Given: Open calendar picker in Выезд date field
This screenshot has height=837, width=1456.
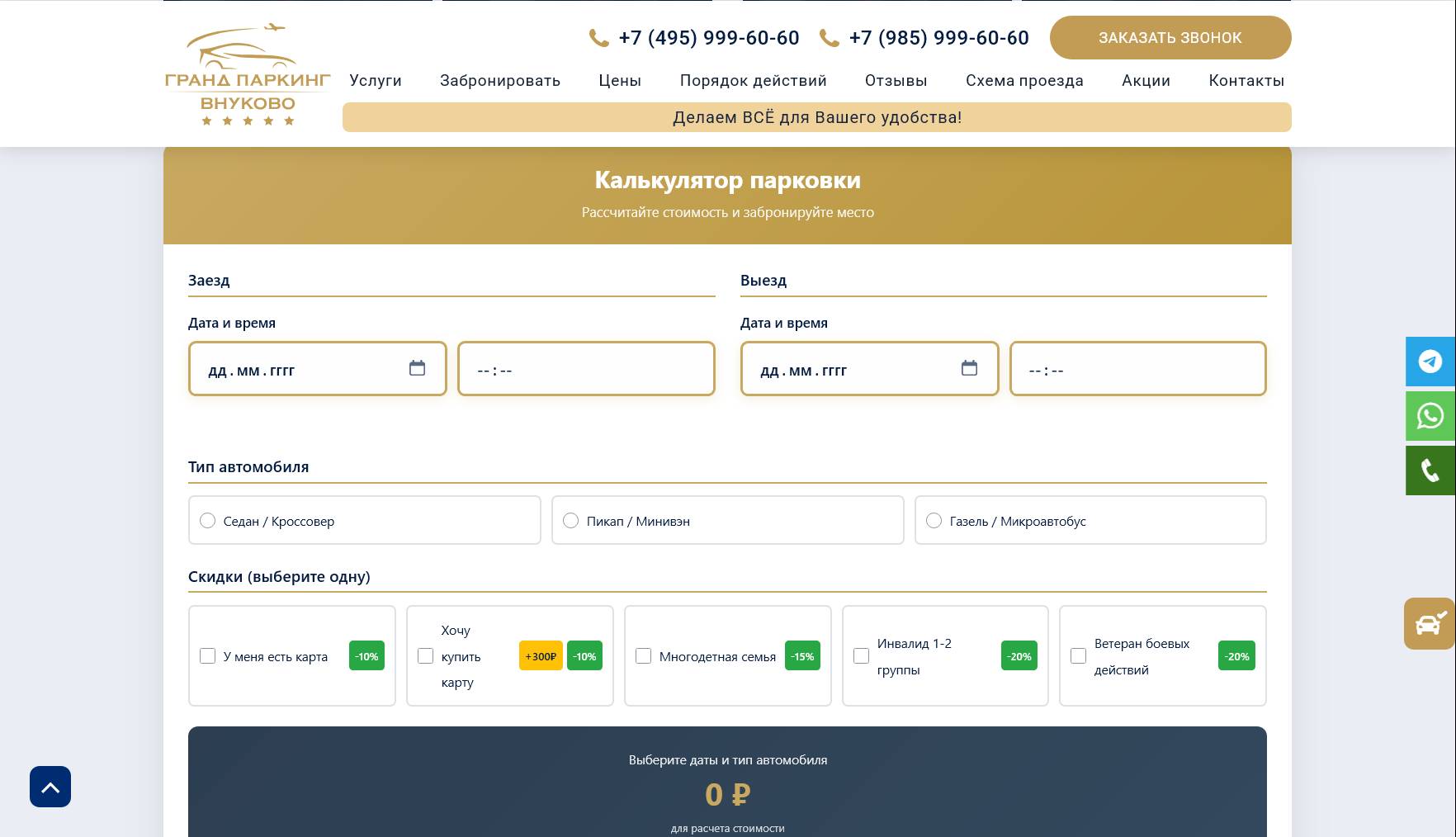Looking at the screenshot, I should tap(969, 368).
